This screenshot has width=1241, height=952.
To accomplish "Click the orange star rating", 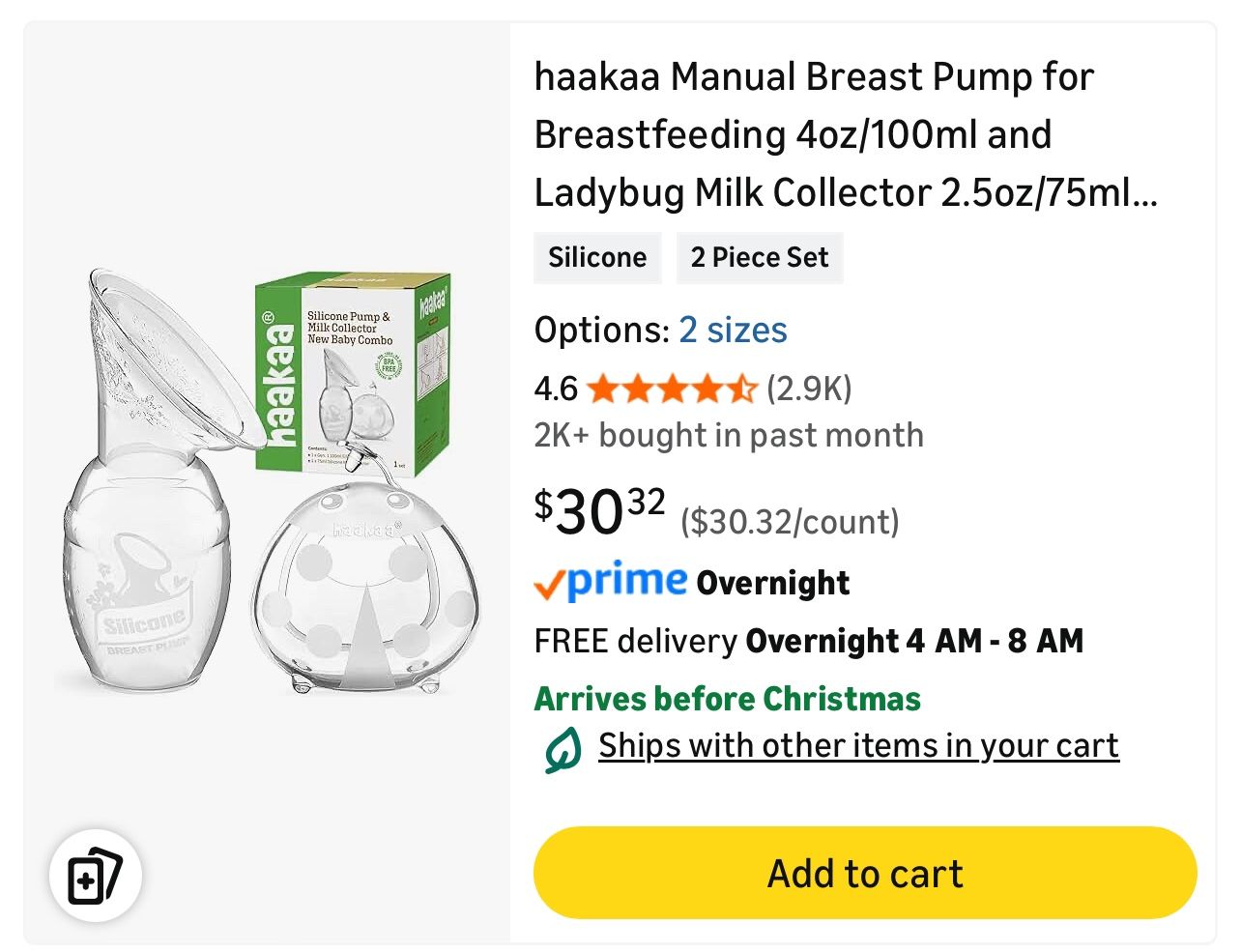I will point(671,389).
